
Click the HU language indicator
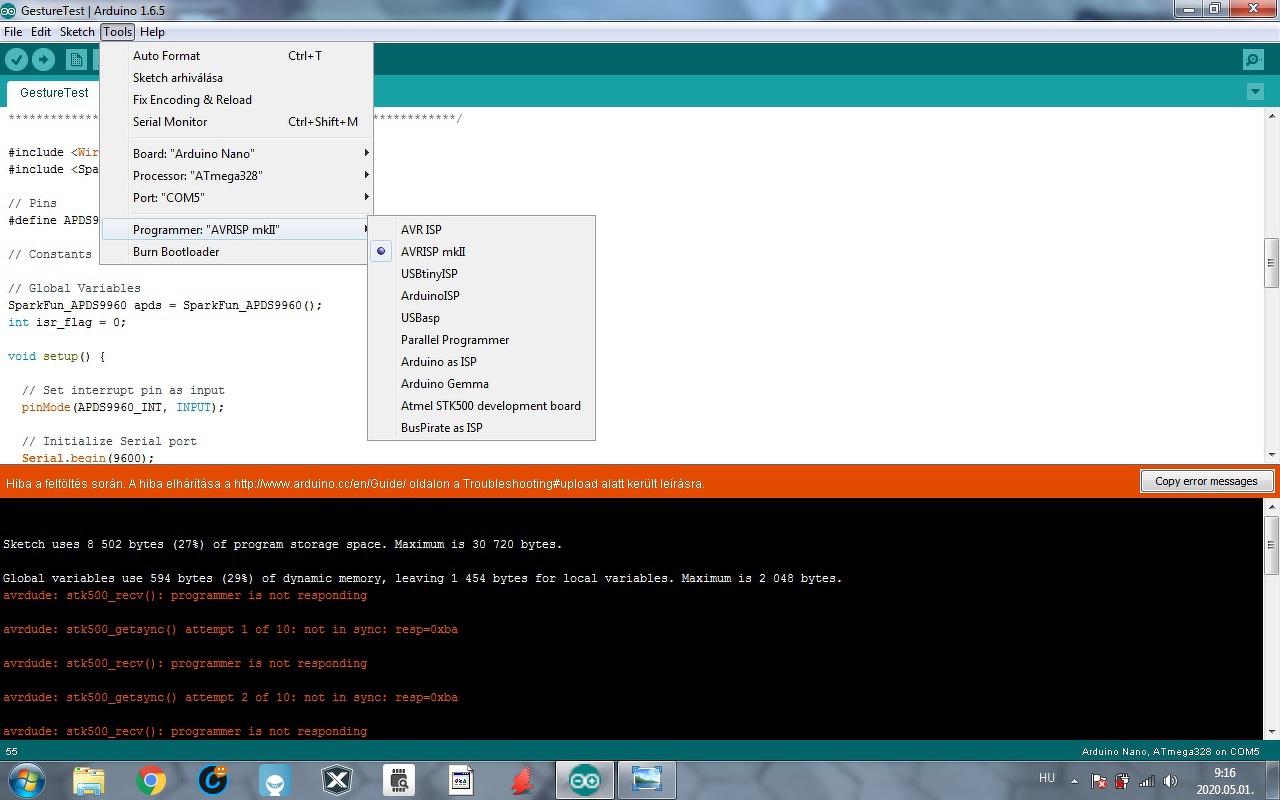pyautogui.click(x=1047, y=778)
